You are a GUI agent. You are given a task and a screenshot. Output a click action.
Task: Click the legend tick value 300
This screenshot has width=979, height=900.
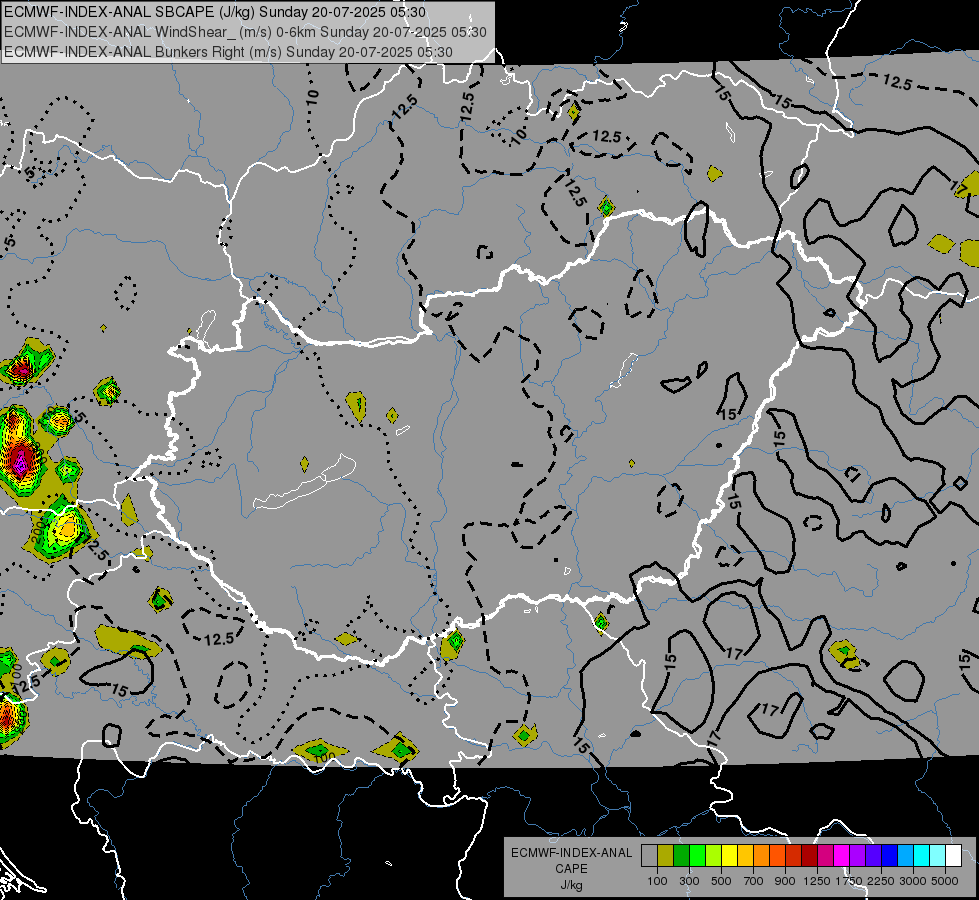689,881
